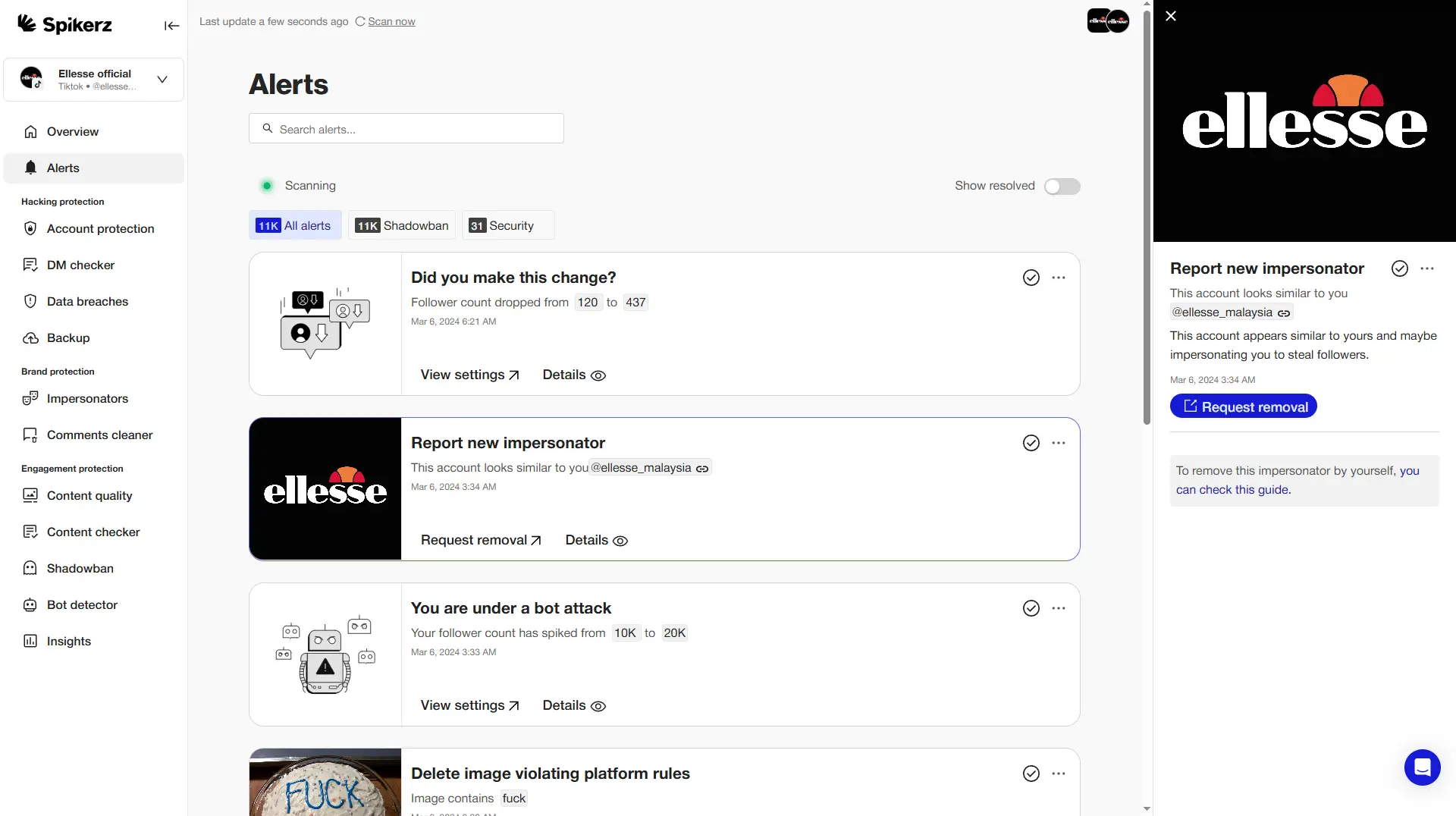Mark image violation alert as resolved

pyautogui.click(x=1031, y=774)
